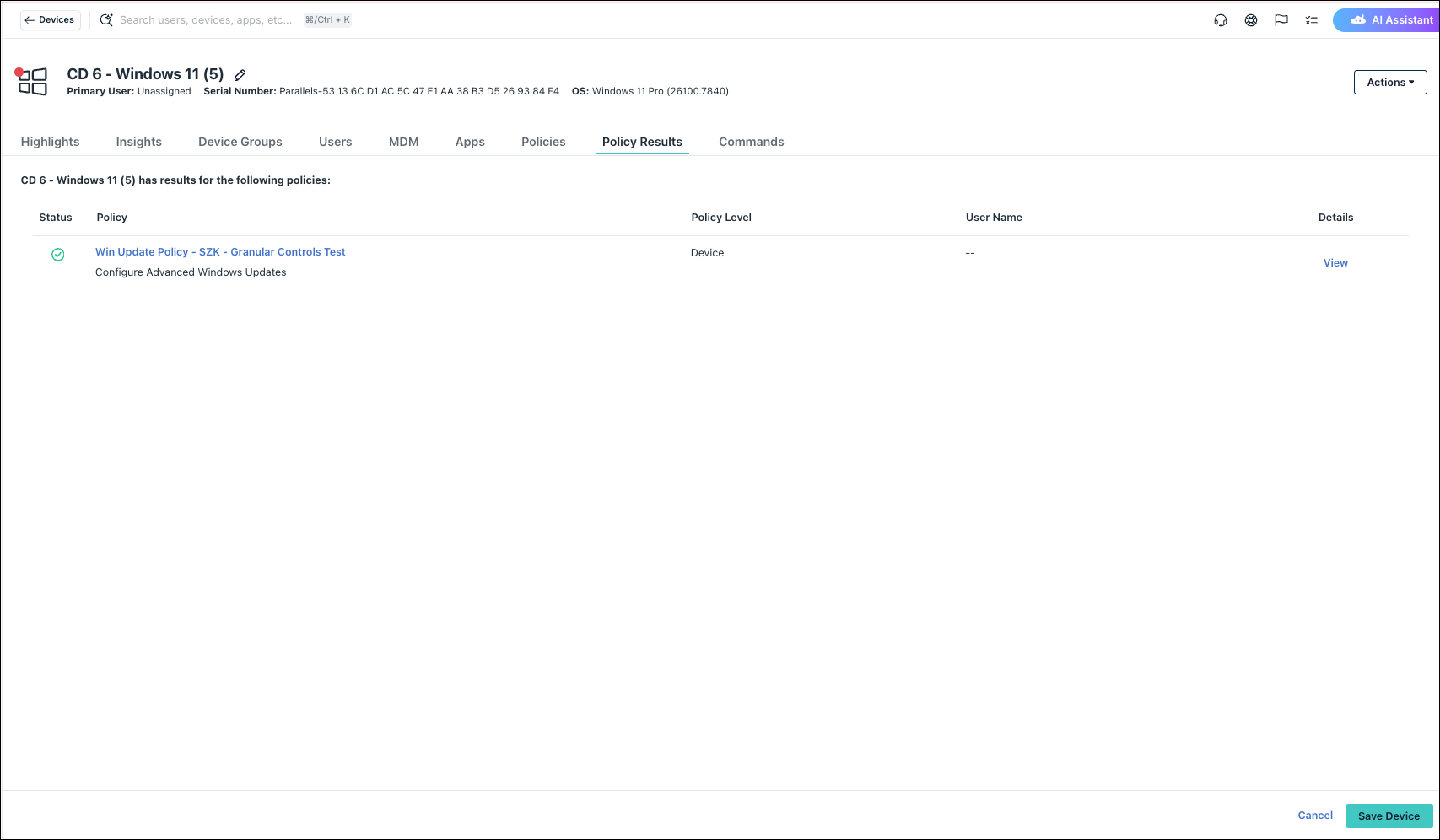Click Primary User Unassigned text
Image resolution: width=1440 pixels, height=840 pixels.
[129, 91]
